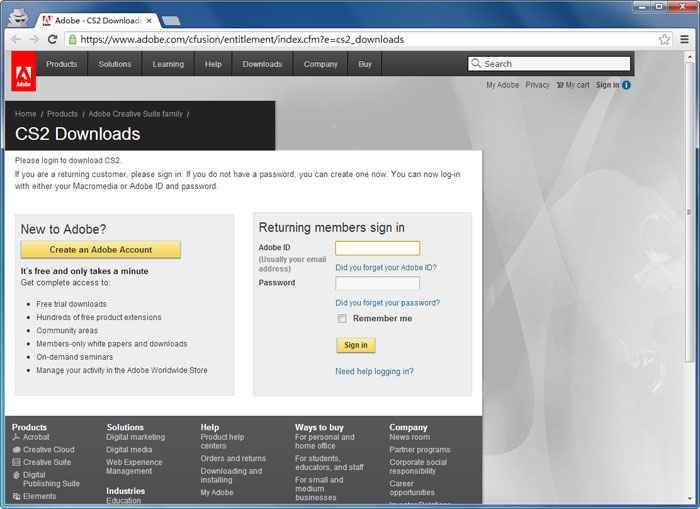Click the Creative Cloud footer icon
The height and width of the screenshot is (509, 700).
tap(17, 450)
